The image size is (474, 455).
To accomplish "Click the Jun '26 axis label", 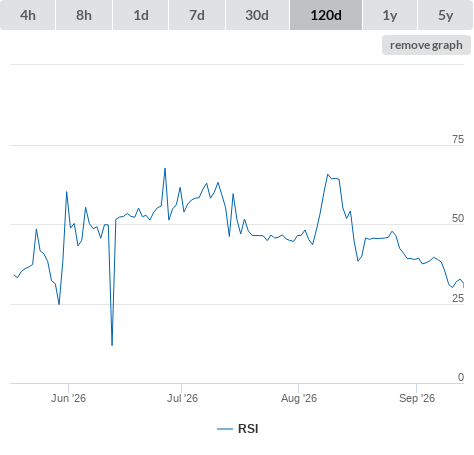I will [68, 398].
